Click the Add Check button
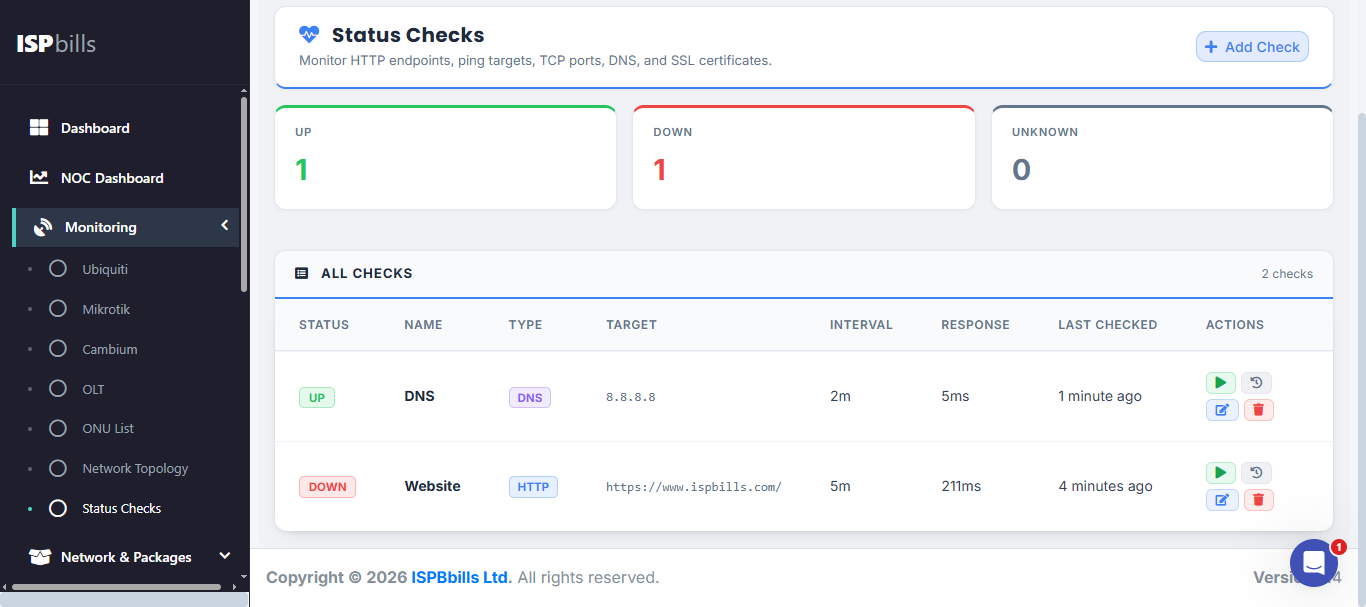 click(x=1252, y=46)
